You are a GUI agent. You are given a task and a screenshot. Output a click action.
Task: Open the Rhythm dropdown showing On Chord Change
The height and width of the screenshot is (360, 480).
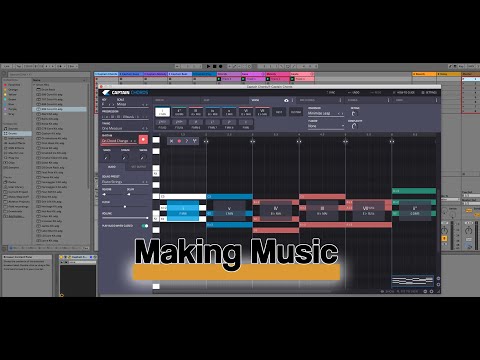(x=119, y=141)
